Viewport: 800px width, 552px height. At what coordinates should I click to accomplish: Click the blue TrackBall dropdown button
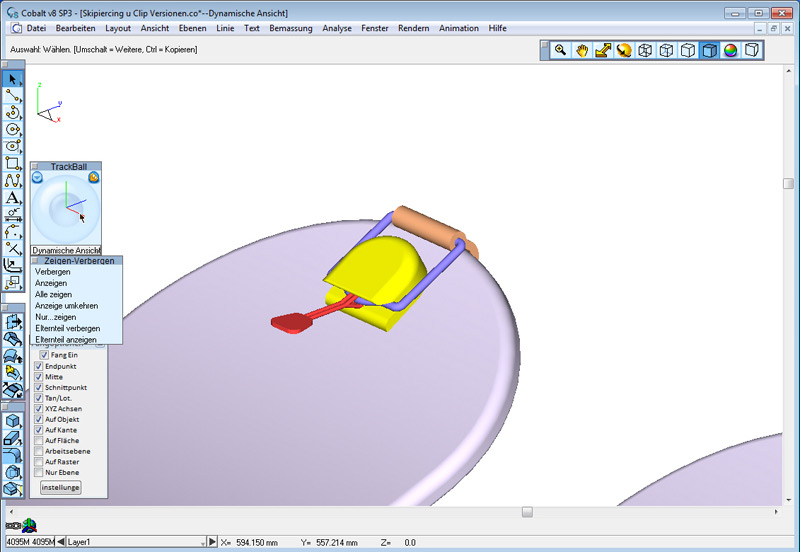tap(37, 178)
